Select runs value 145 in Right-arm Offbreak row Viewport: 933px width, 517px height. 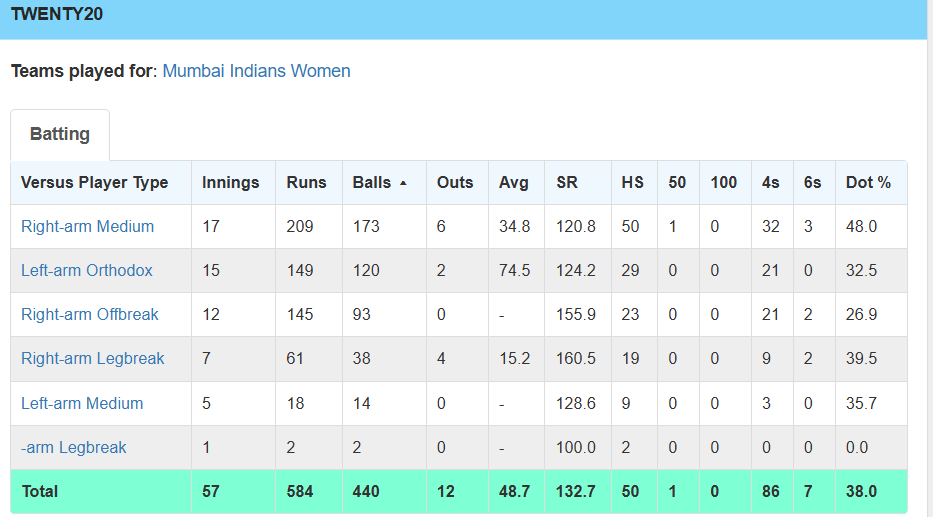pyautogui.click(x=300, y=315)
